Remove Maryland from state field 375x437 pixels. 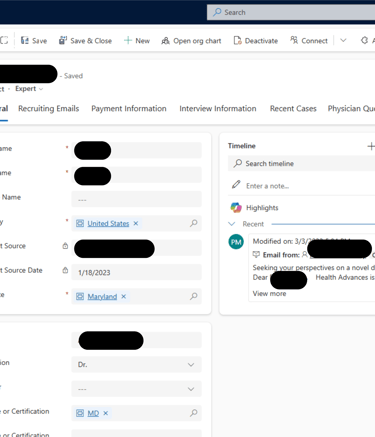tap(124, 296)
